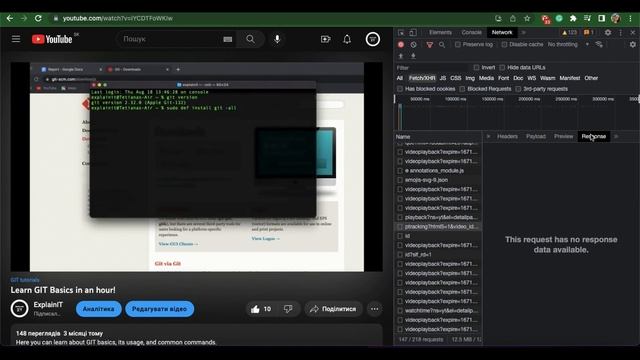Bookmark this page with the star icon
Image resolution: width=640 pixels, height=360 pixels.
tap(527, 18)
